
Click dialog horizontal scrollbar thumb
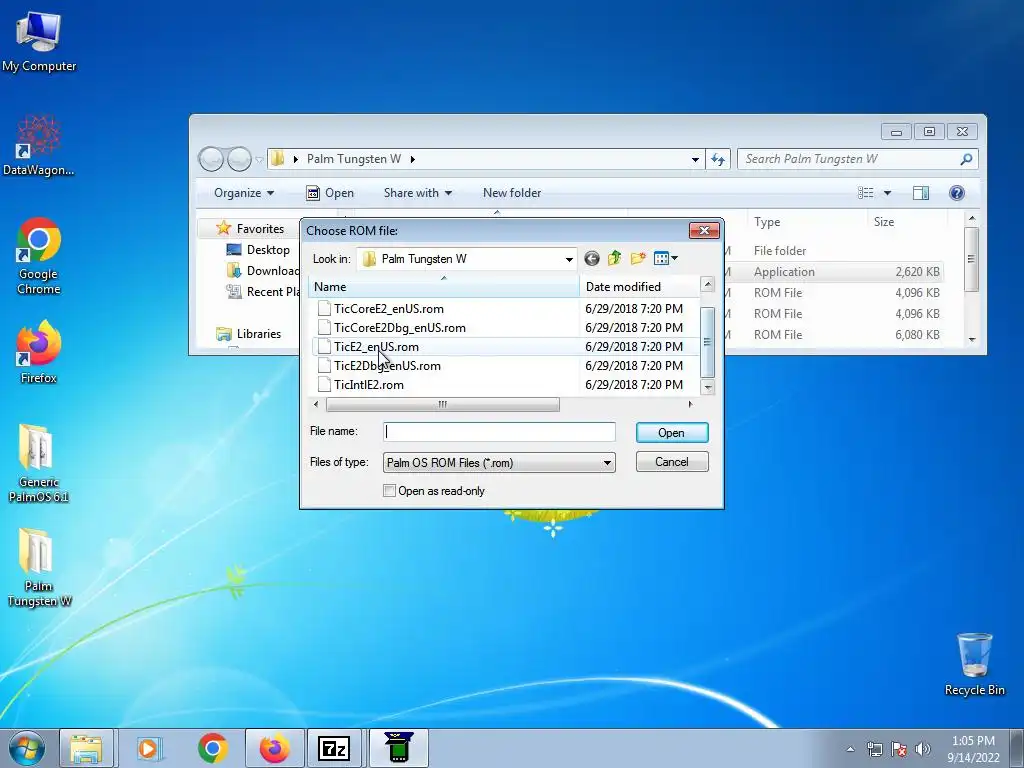(443, 405)
